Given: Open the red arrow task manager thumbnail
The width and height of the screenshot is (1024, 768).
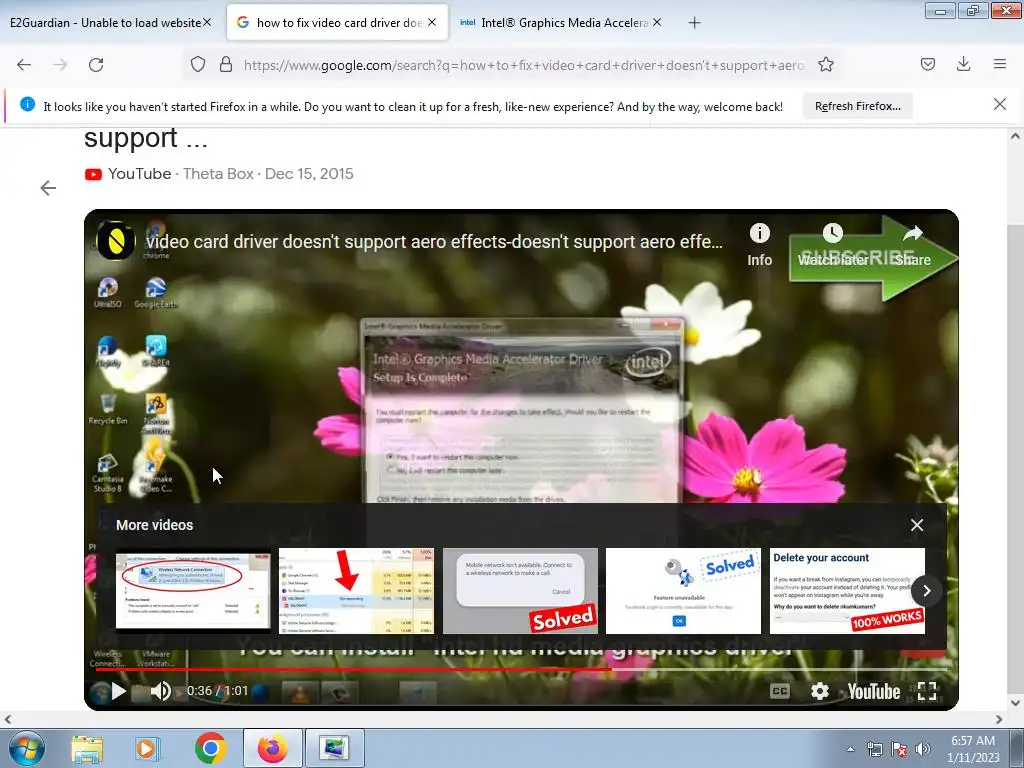Looking at the screenshot, I should [357, 590].
